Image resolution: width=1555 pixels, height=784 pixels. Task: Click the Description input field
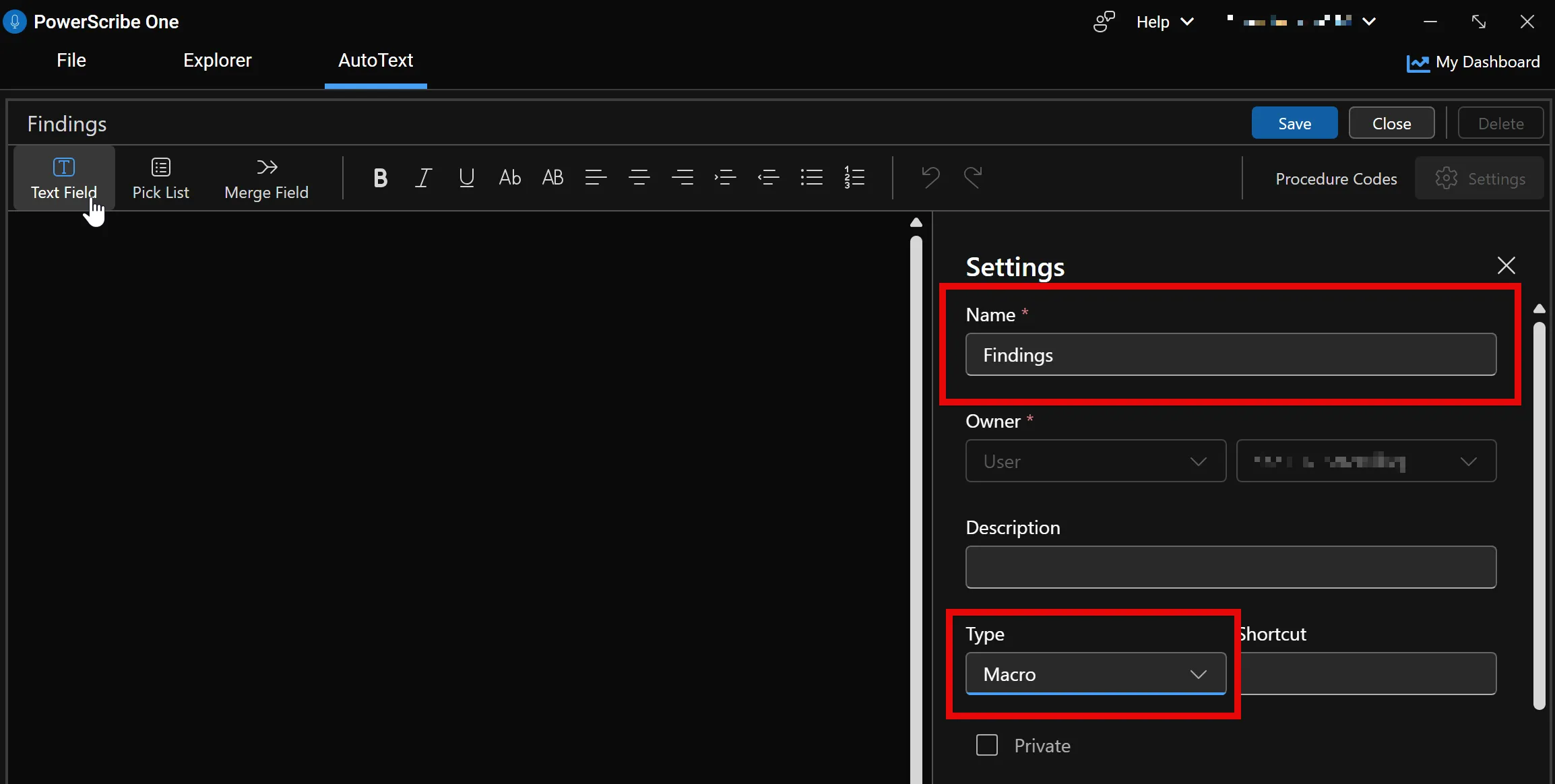[x=1230, y=567]
